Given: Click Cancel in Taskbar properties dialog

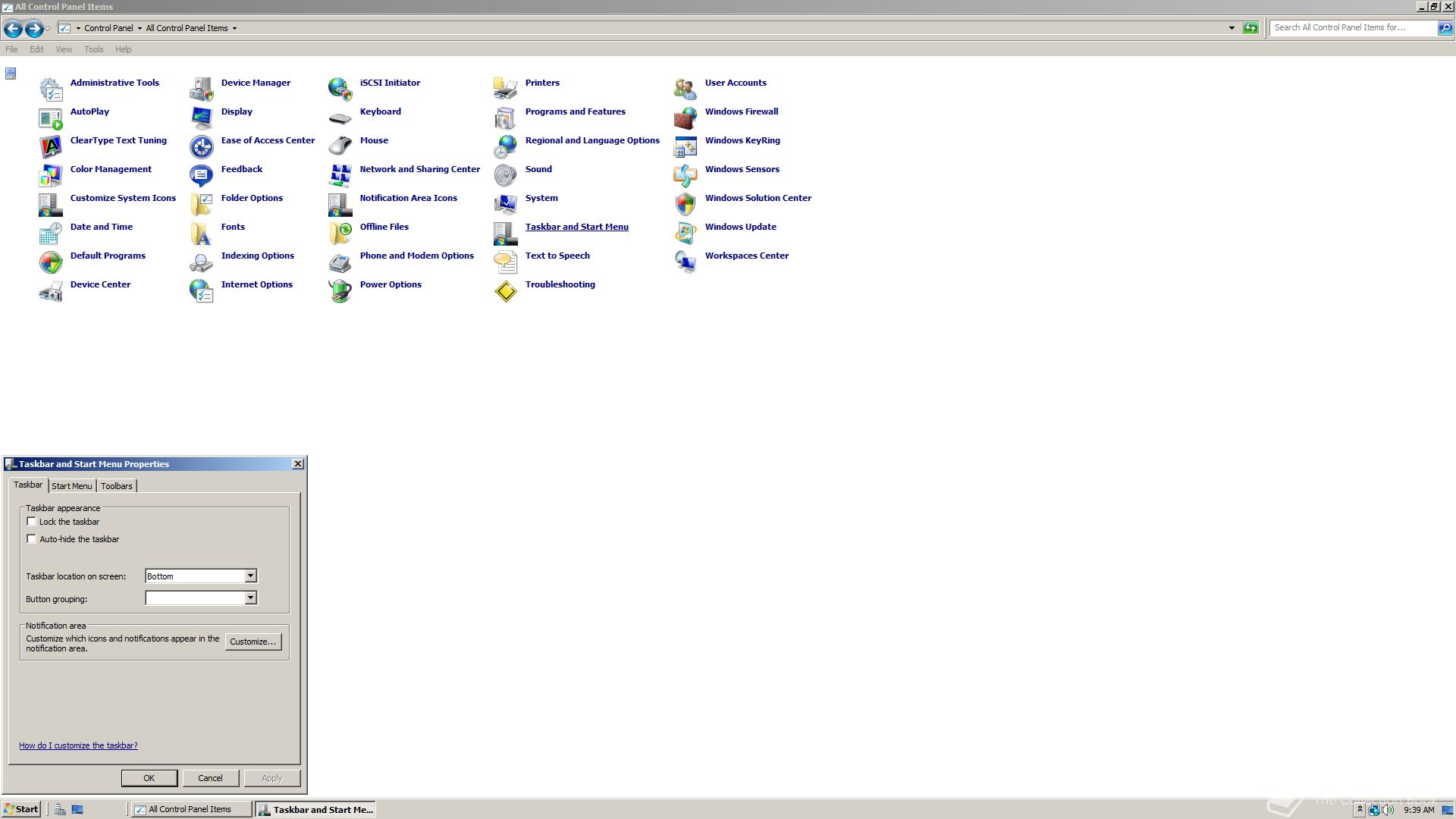Looking at the screenshot, I should [x=211, y=778].
